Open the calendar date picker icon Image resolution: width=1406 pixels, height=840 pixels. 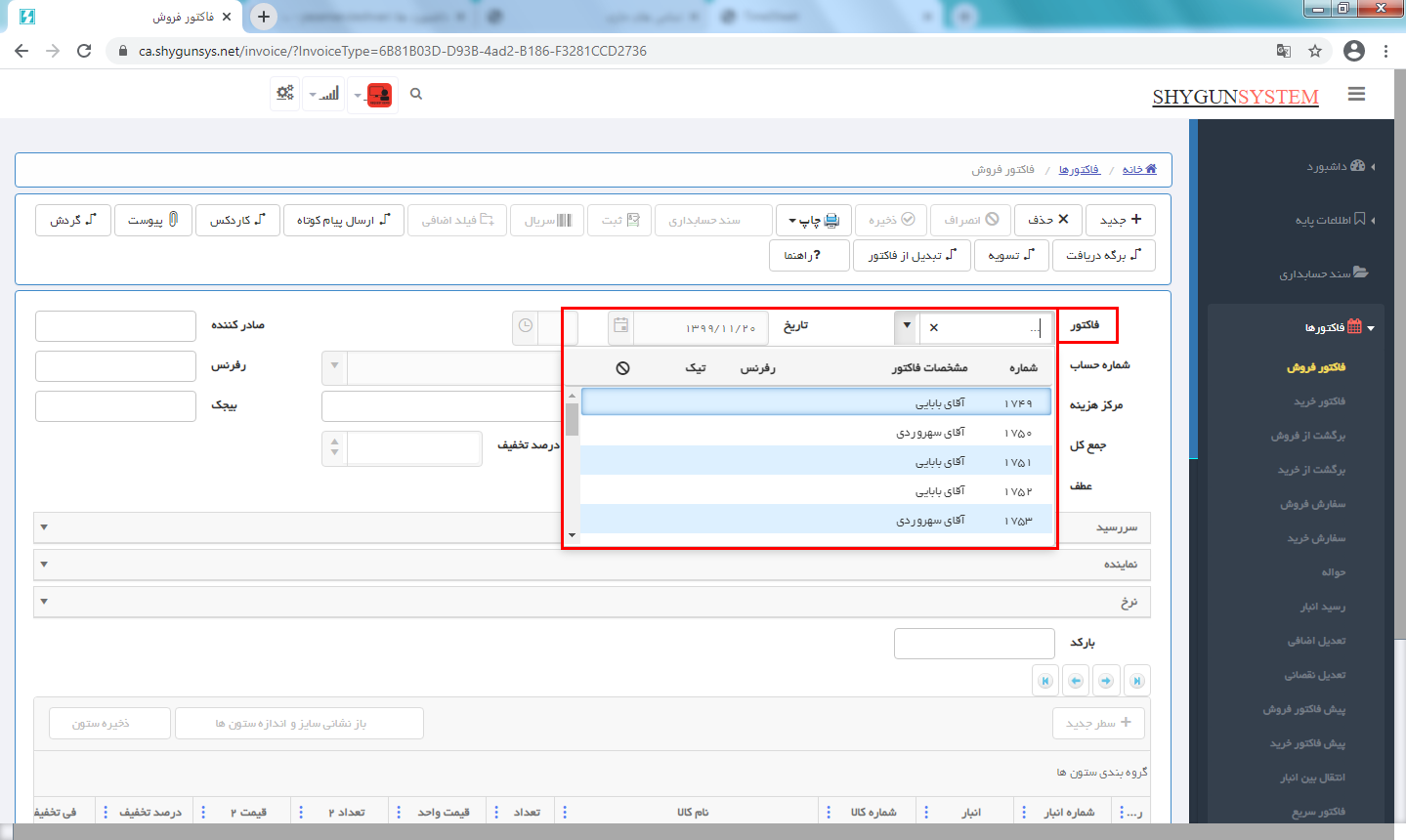pos(620,326)
